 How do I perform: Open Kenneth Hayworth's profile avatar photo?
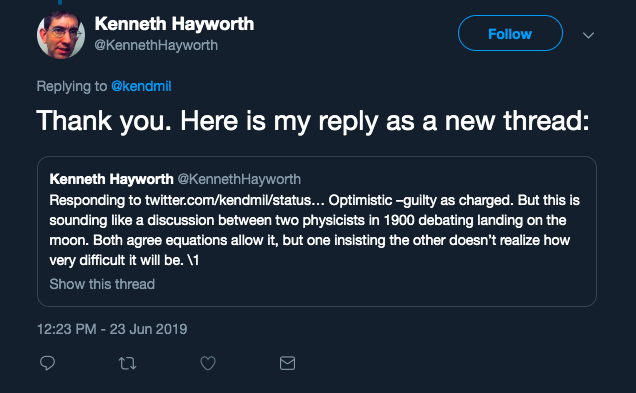pos(61,35)
